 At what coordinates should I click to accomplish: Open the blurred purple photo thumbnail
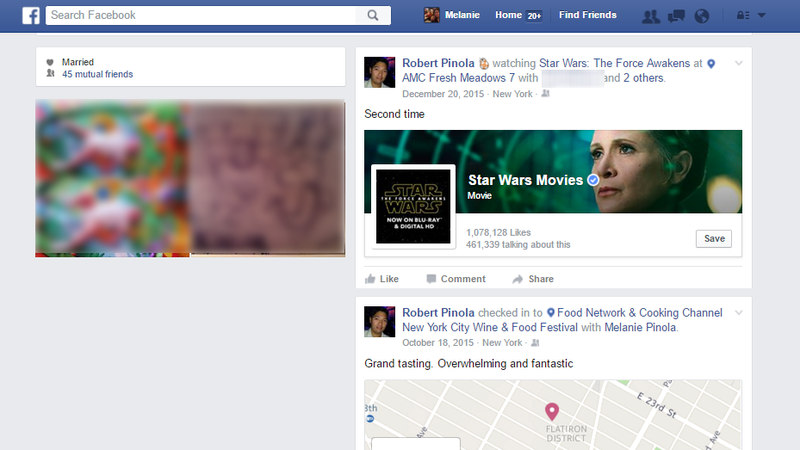point(268,178)
